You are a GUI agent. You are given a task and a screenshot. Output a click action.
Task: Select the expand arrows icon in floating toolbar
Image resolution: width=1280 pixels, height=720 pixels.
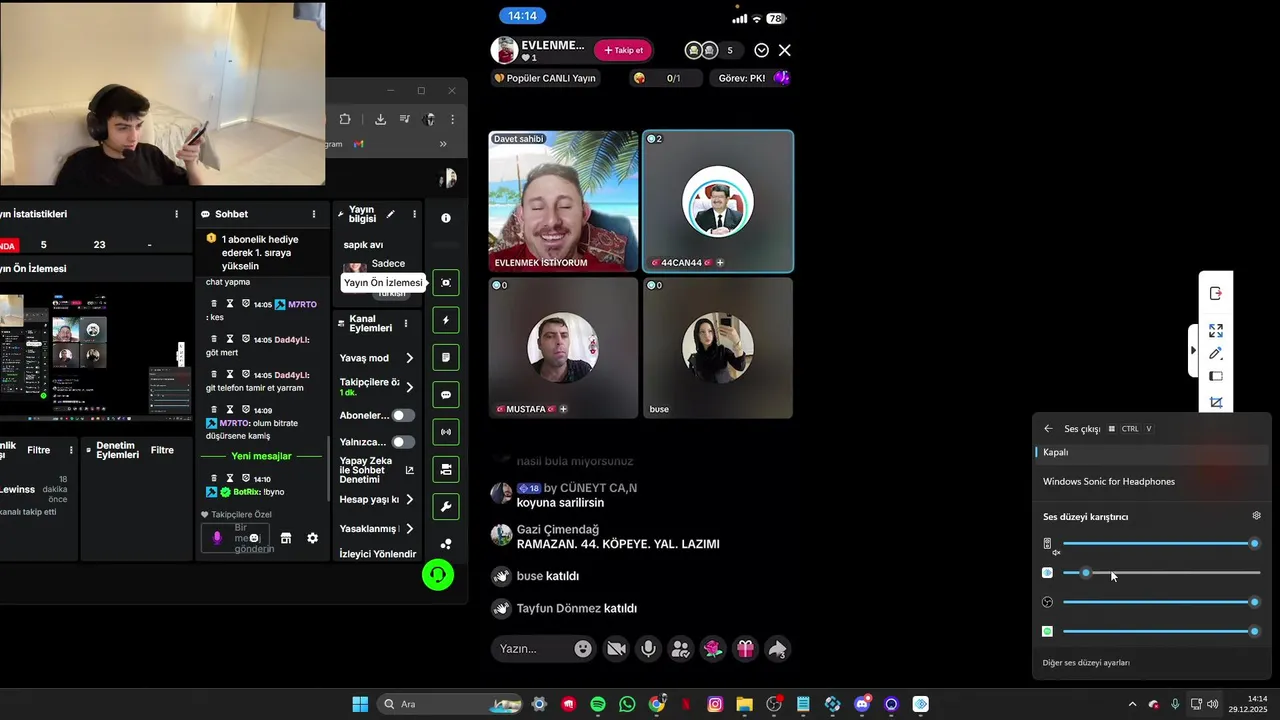[1216, 330]
